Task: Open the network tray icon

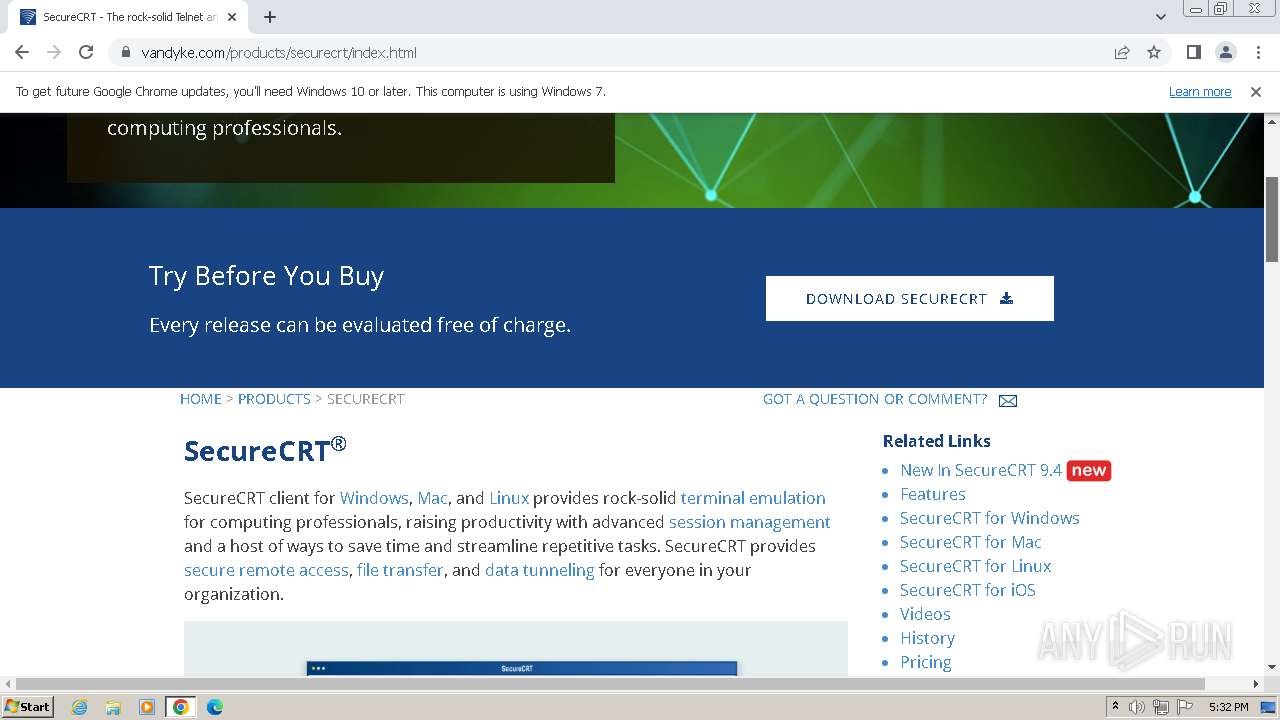Action: pyautogui.click(x=1161, y=707)
